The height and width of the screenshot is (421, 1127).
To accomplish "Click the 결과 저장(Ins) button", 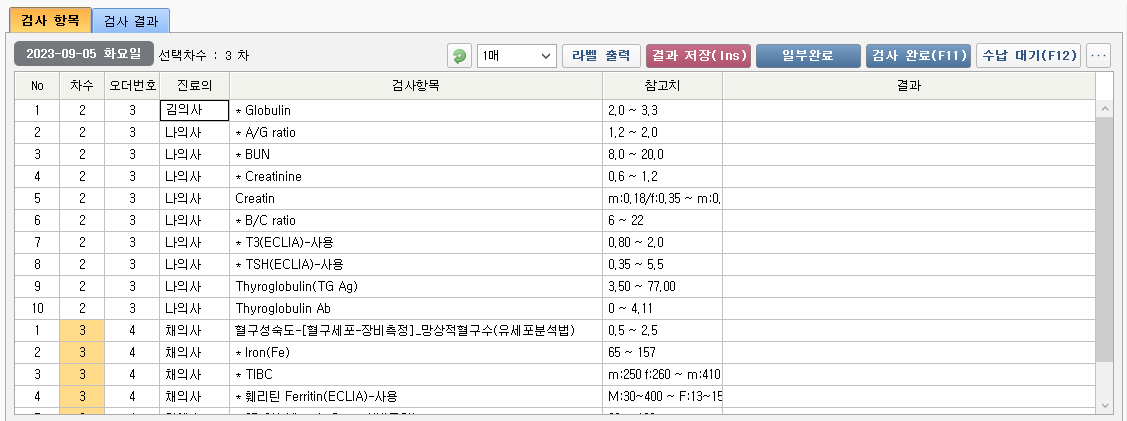I will 698,56.
